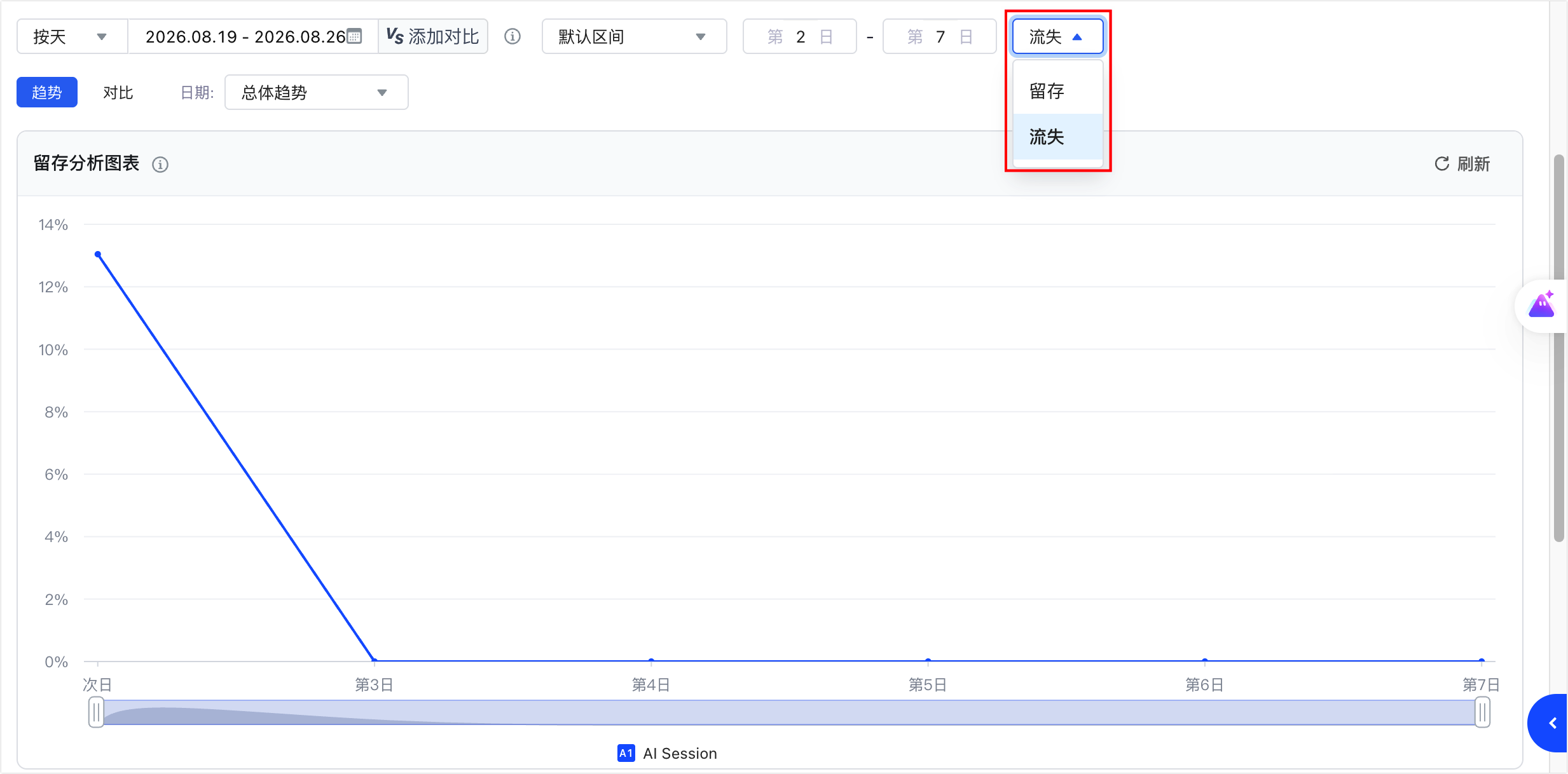Switch to the 趋势 tab

pyautogui.click(x=47, y=92)
